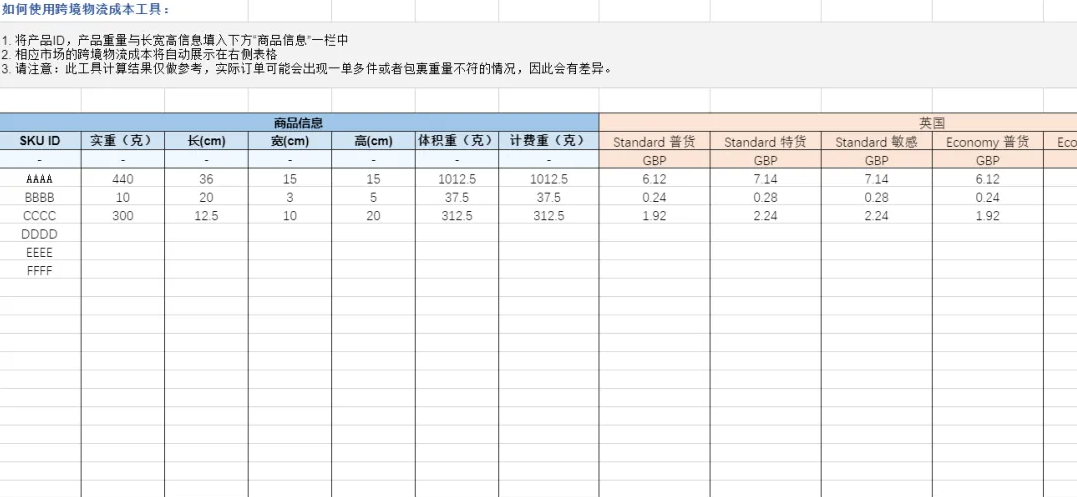Screen dimensions: 1077x497
Task: Click 6.12 under Standard 普货
Action: [654, 178]
